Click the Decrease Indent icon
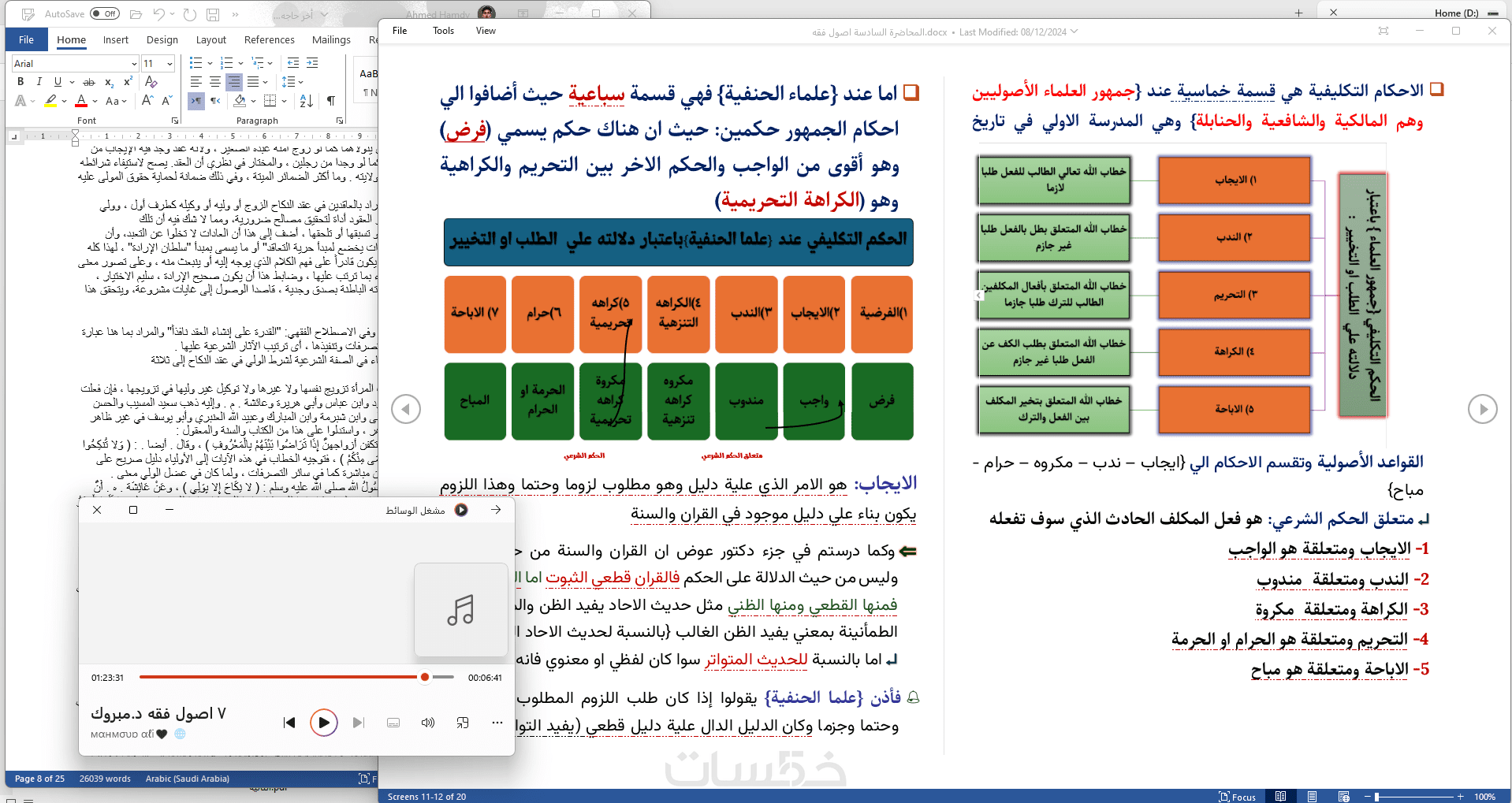The width and height of the screenshot is (1512, 803). (x=293, y=63)
